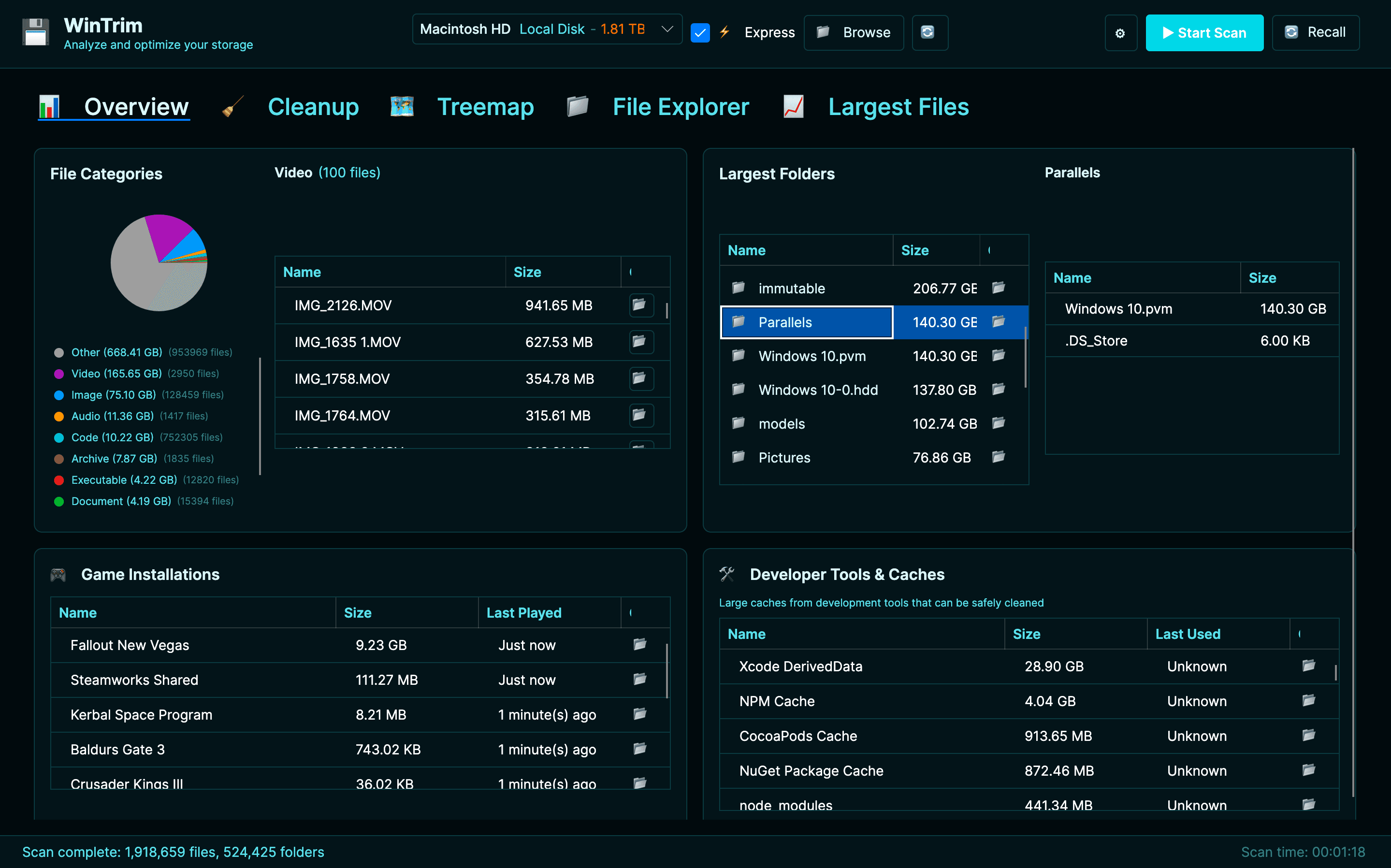The height and width of the screenshot is (868, 1391).
Task: Open settings via the gear icon
Action: [1121, 33]
